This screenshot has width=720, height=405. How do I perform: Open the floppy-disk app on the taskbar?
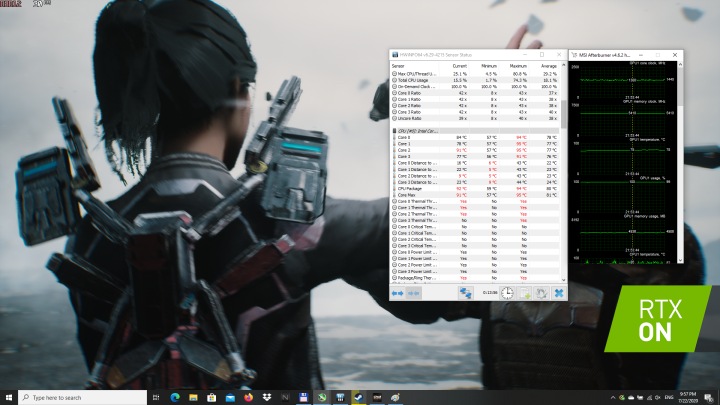pyautogui.click(x=304, y=397)
